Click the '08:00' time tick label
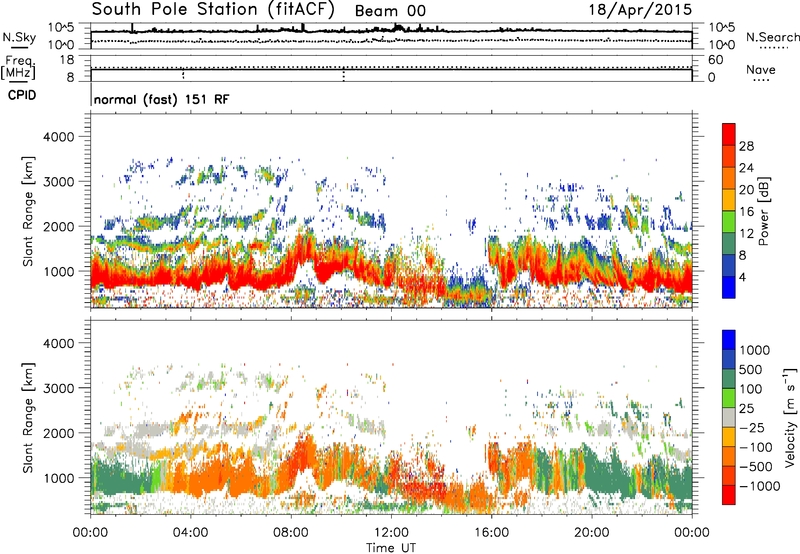Screen dimensions: 800x554 (291, 533)
